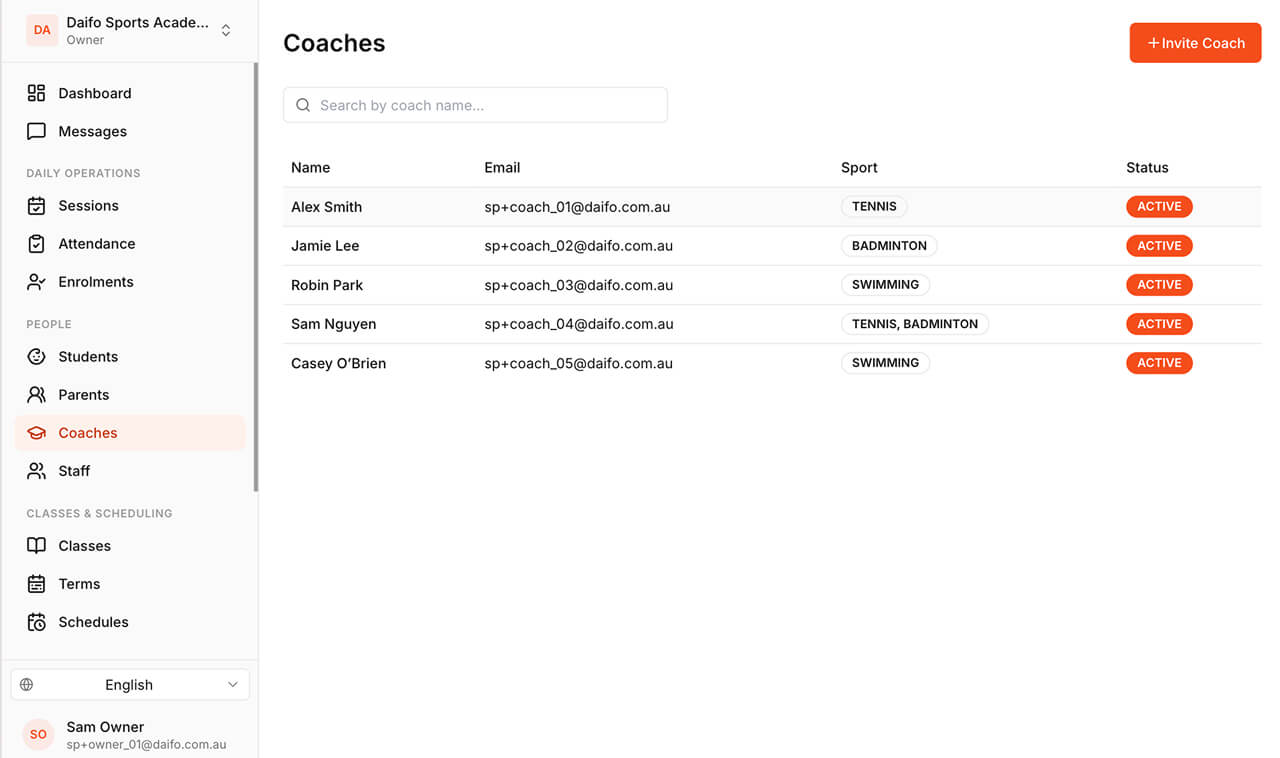This screenshot has height=758, width=1280.
Task: Click the Attendance clipboard icon
Action: (x=36, y=244)
